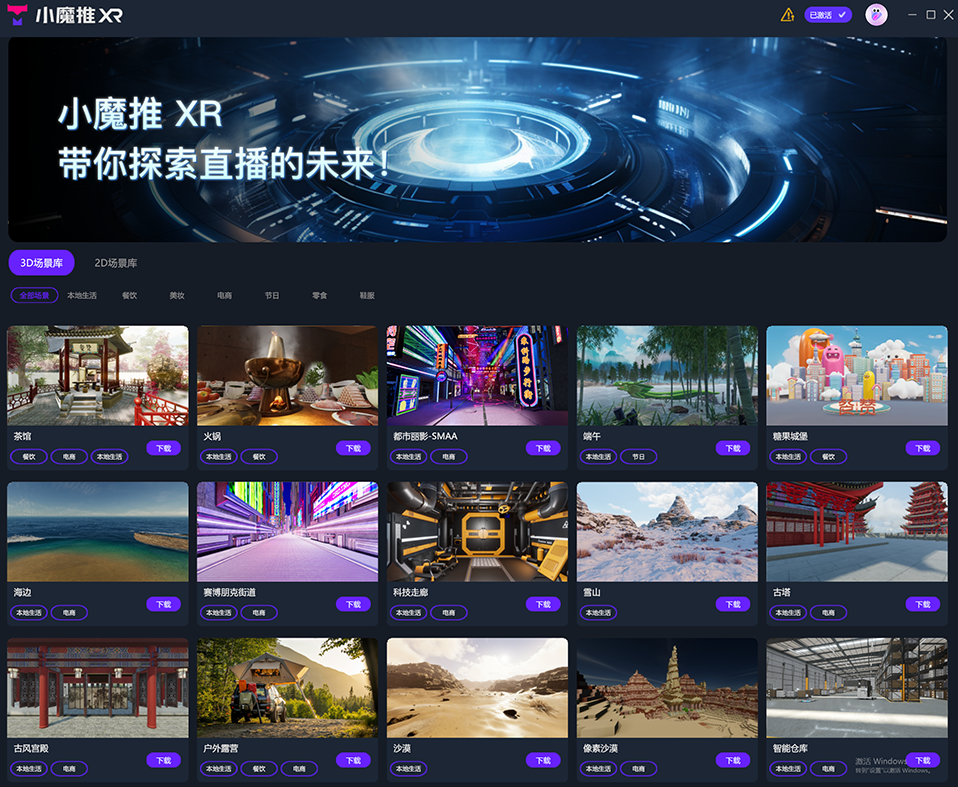Viewport: 958px width, 787px height.
Task: Click the 小魔推 XR logo icon
Action: coord(17,15)
